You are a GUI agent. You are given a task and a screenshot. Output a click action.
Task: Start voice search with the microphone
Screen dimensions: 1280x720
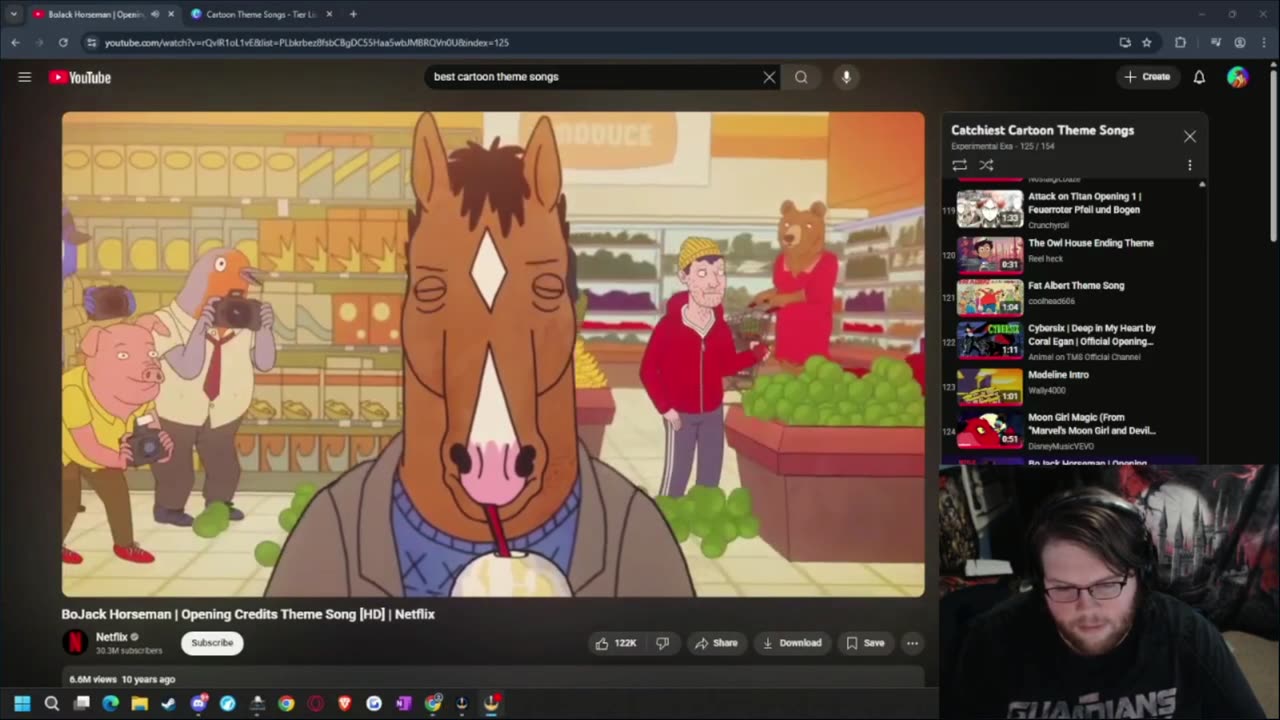846,77
